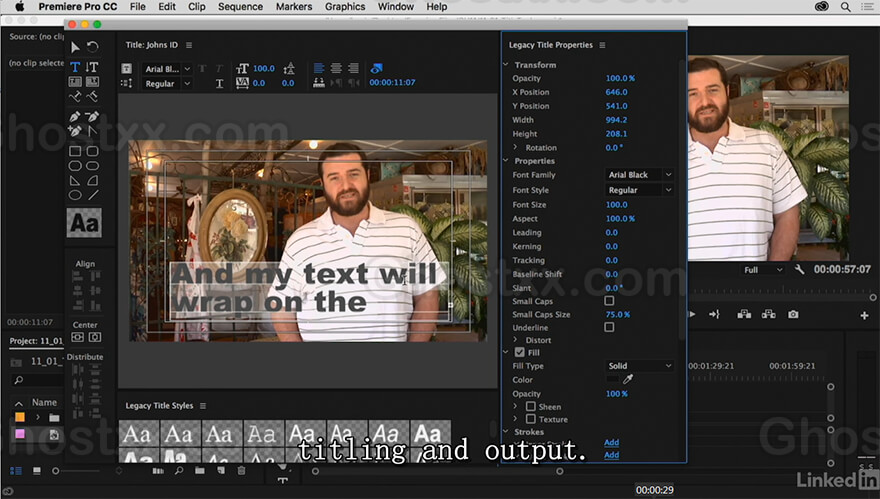Viewport: 880px width, 499px height.
Task: Enable the Texture checkbox
Action: pyautogui.click(x=530, y=419)
